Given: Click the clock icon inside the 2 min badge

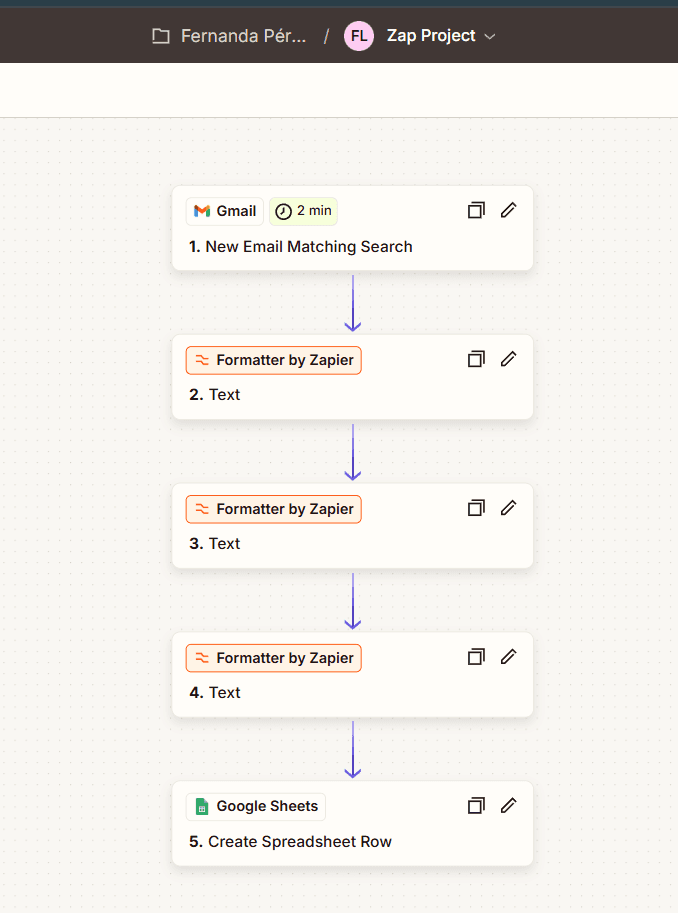Looking at the screenshot, I should pos(284,211).
